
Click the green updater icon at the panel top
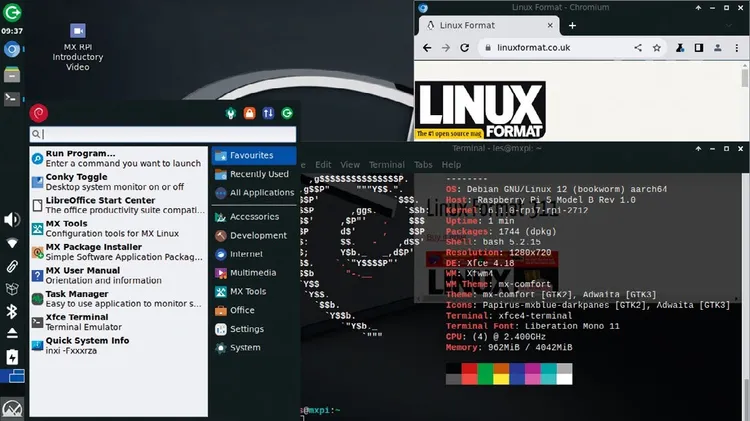12,12
